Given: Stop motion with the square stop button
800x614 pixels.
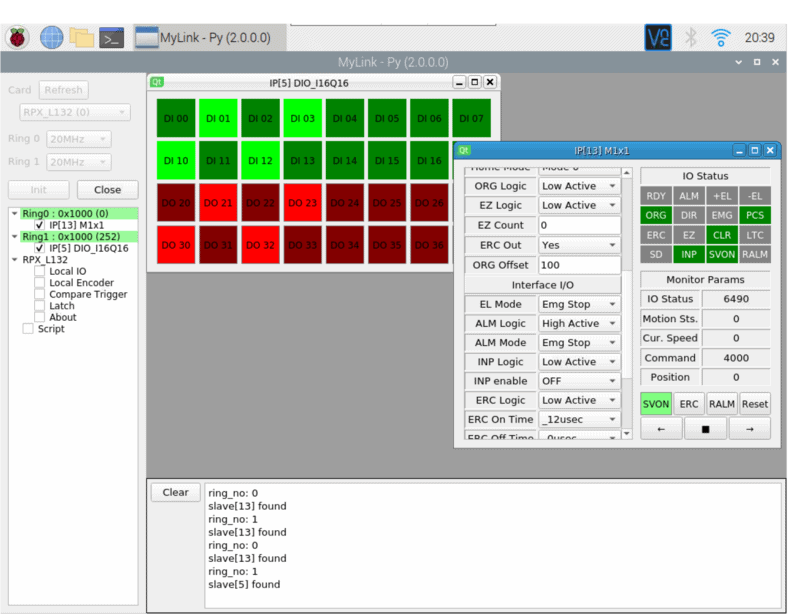Looking at the screenshot, I should 706,429.
